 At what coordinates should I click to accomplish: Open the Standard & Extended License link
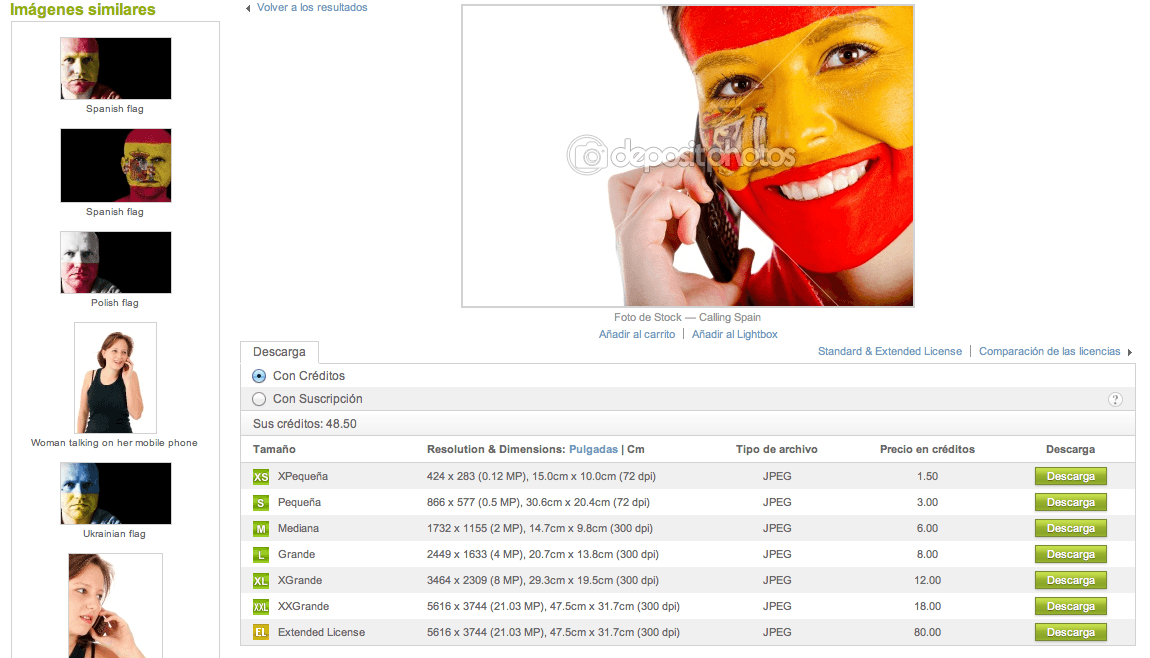pyautogui.click(x=889, y=352)
